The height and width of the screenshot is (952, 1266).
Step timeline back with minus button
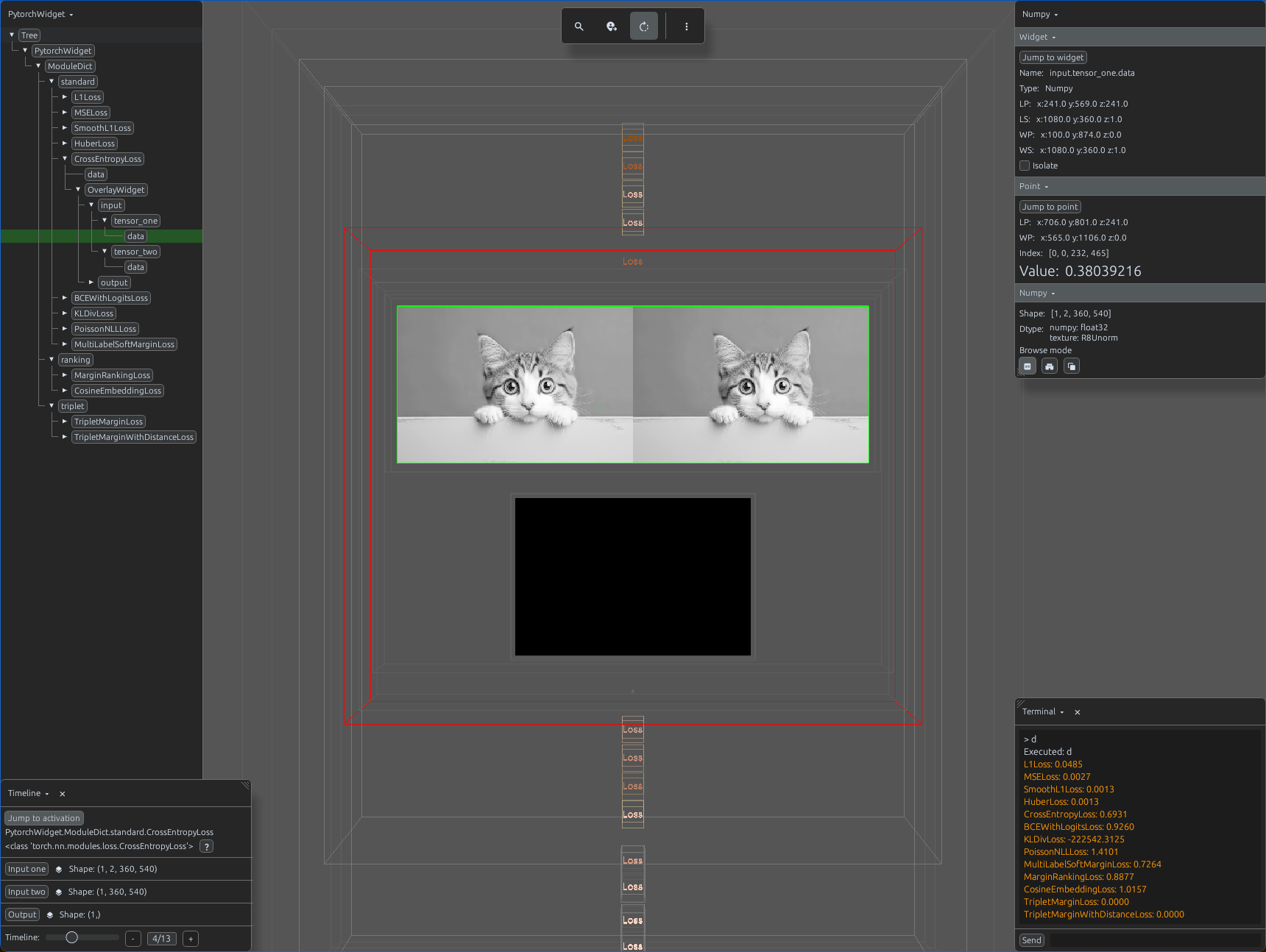pos(133,939)
